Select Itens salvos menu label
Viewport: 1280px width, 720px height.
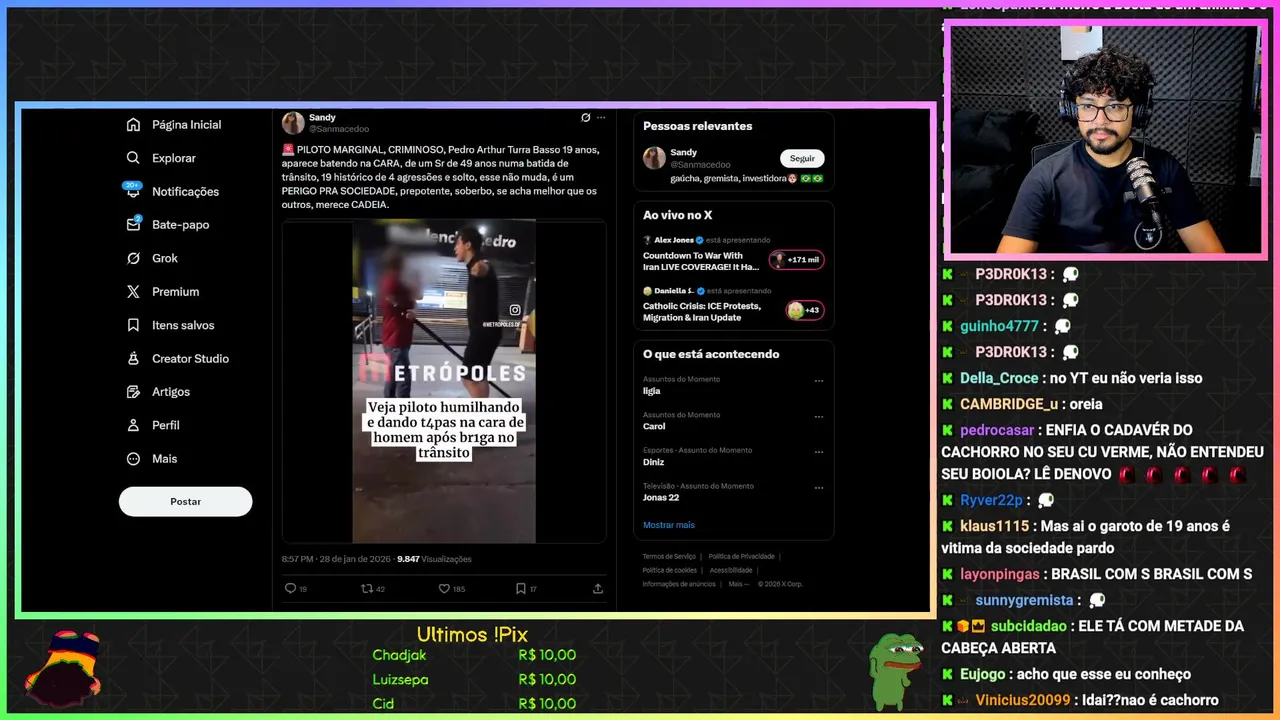[x=183, y=325]
